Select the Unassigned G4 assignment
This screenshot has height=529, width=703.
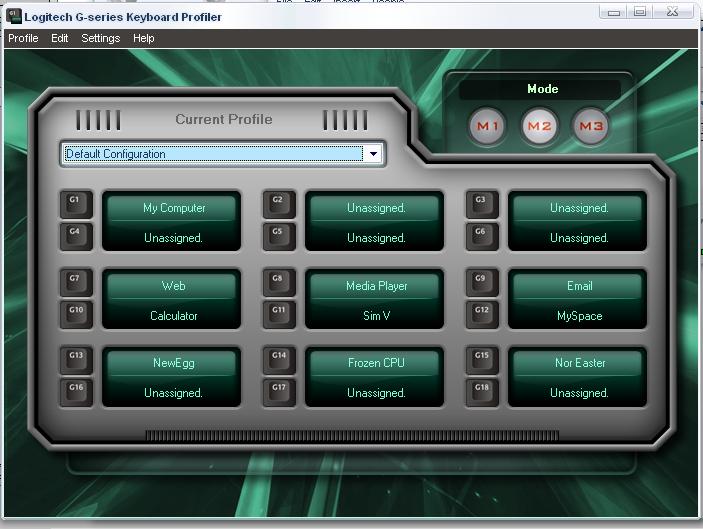point(173,238)
